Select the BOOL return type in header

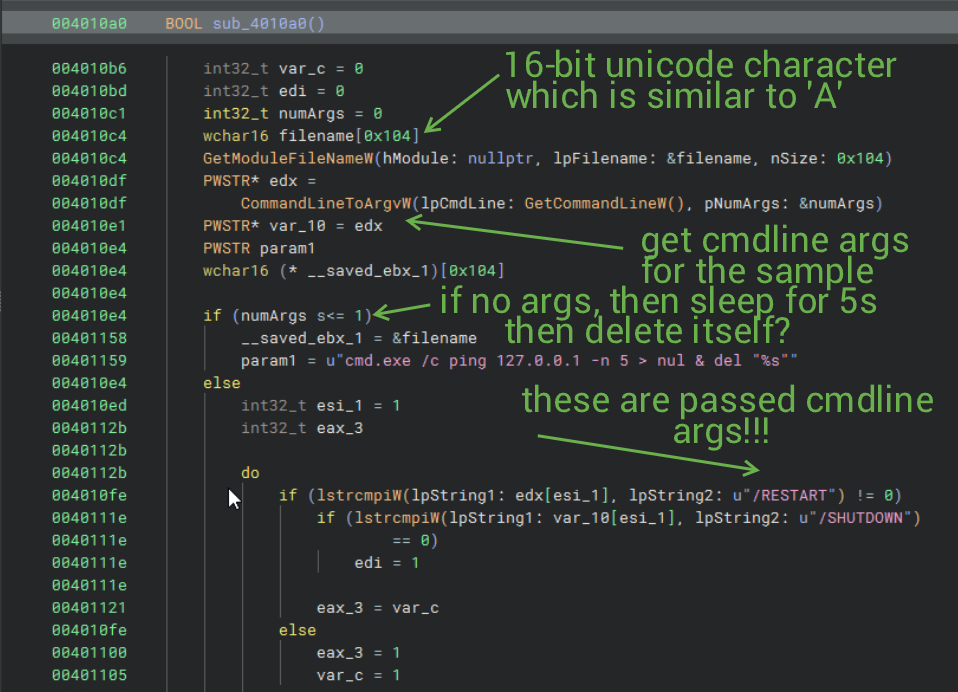click(x=184, y=23)
